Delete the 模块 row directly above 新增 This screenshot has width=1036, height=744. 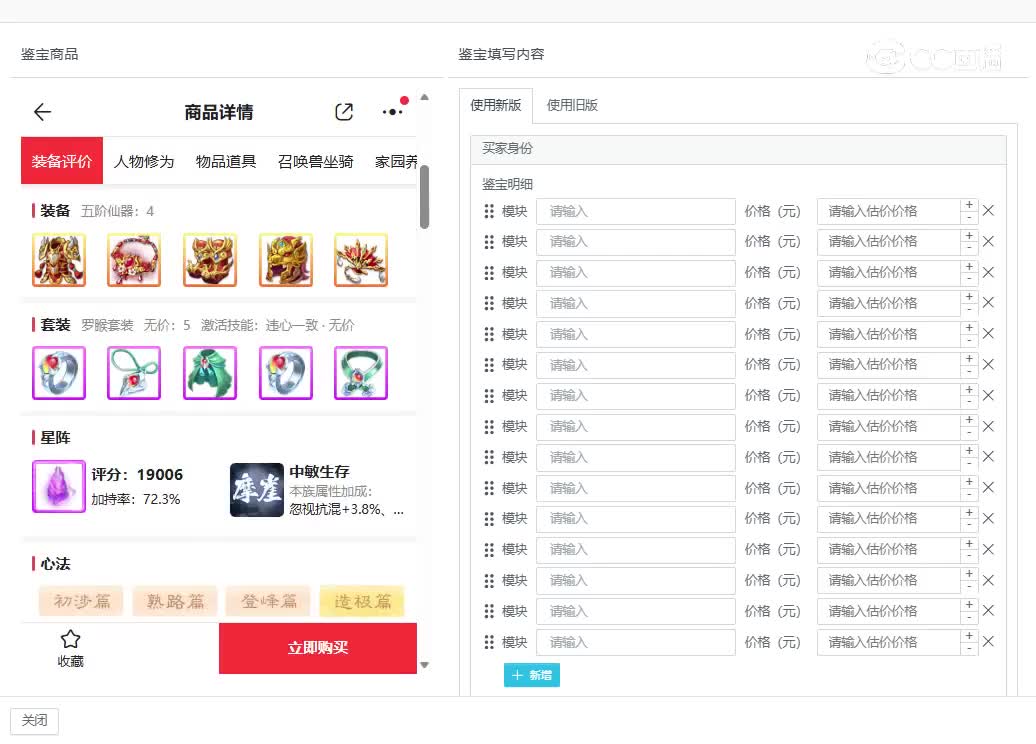click(x=988, y=642)
